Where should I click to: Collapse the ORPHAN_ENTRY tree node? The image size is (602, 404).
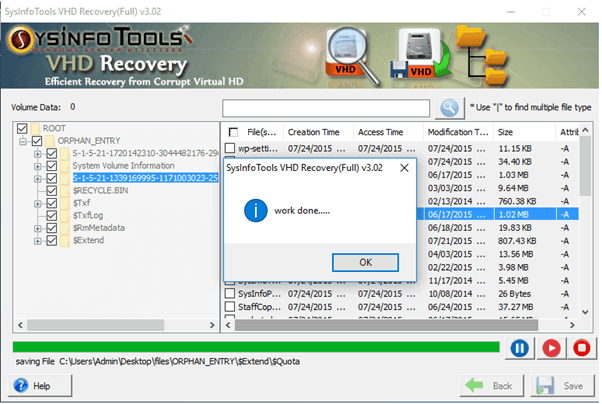tap(23, 141)
